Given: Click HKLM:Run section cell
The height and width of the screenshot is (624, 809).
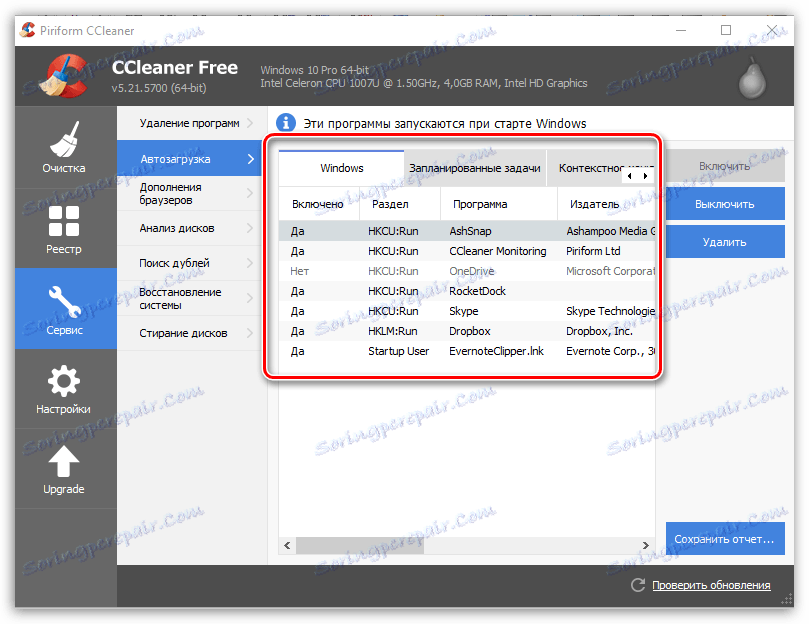Looking at the screenshot, I should pyautogui.click(x=393, y=331).
